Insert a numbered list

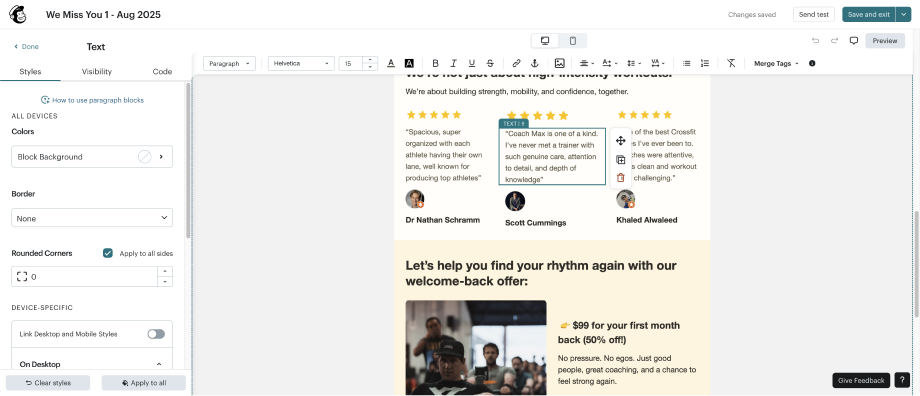tap(705, 63)
